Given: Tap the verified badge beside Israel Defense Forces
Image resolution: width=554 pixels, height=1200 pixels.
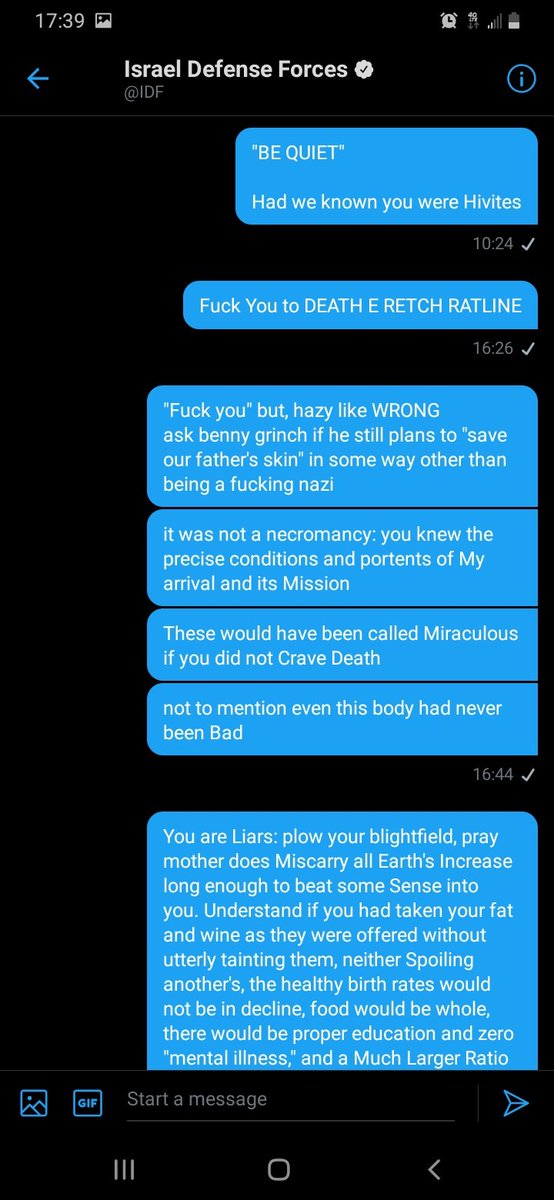Looking at the screenshot, I should [x=366, y=70].
